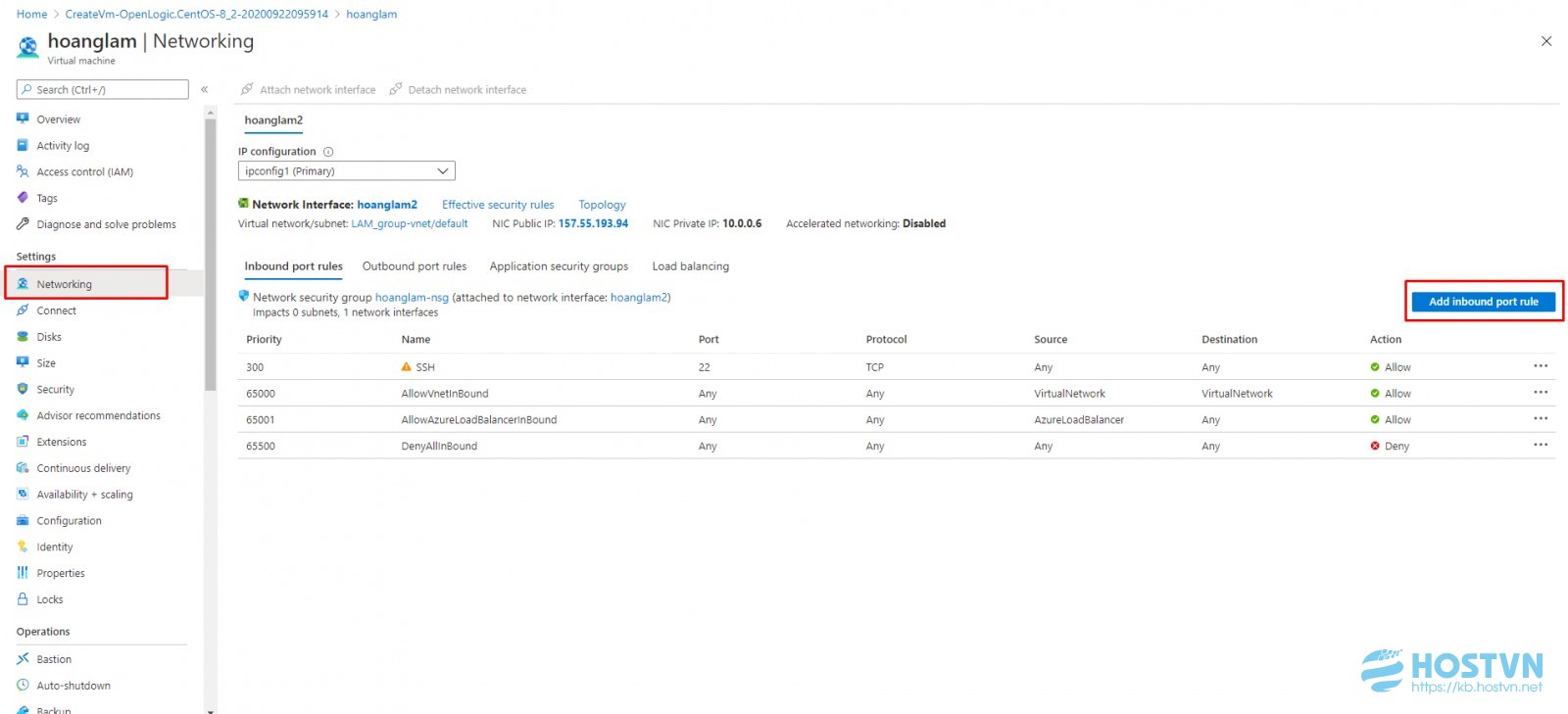1568x714 pixels.
Task: Click the sidebar vertical scrollbar
Action: [x=210, y=255]
